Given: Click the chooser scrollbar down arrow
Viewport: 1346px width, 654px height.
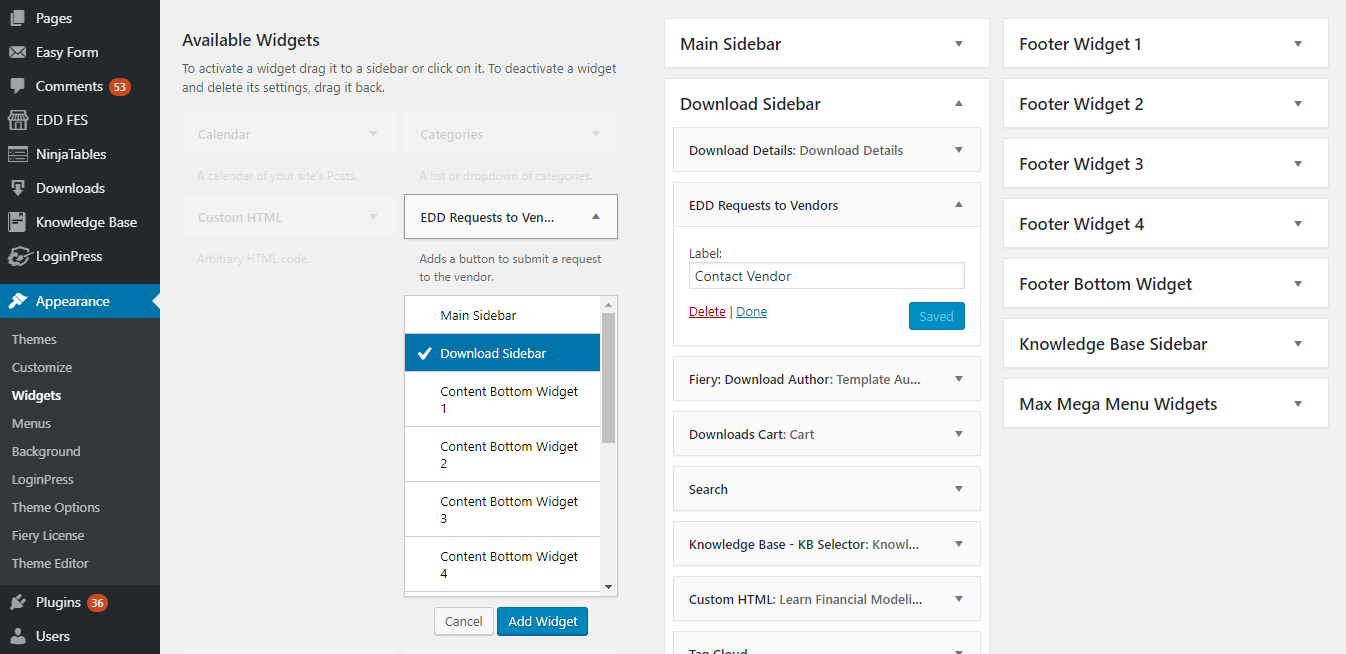Looking at the screenshot, I should (608, 587).
